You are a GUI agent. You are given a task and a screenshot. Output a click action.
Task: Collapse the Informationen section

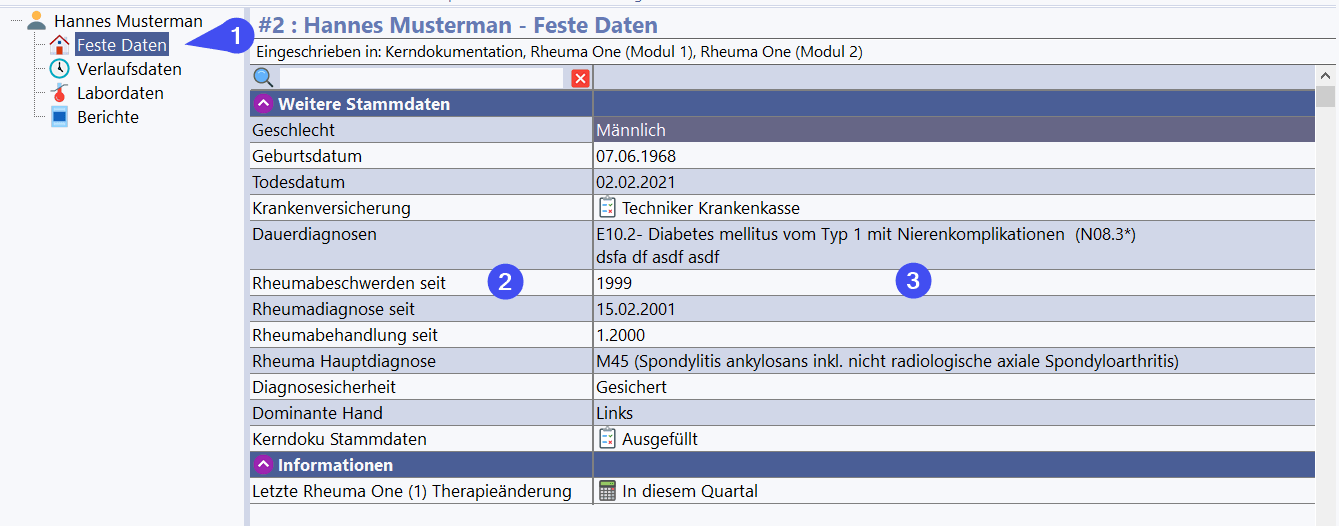(x=263, y=464)
